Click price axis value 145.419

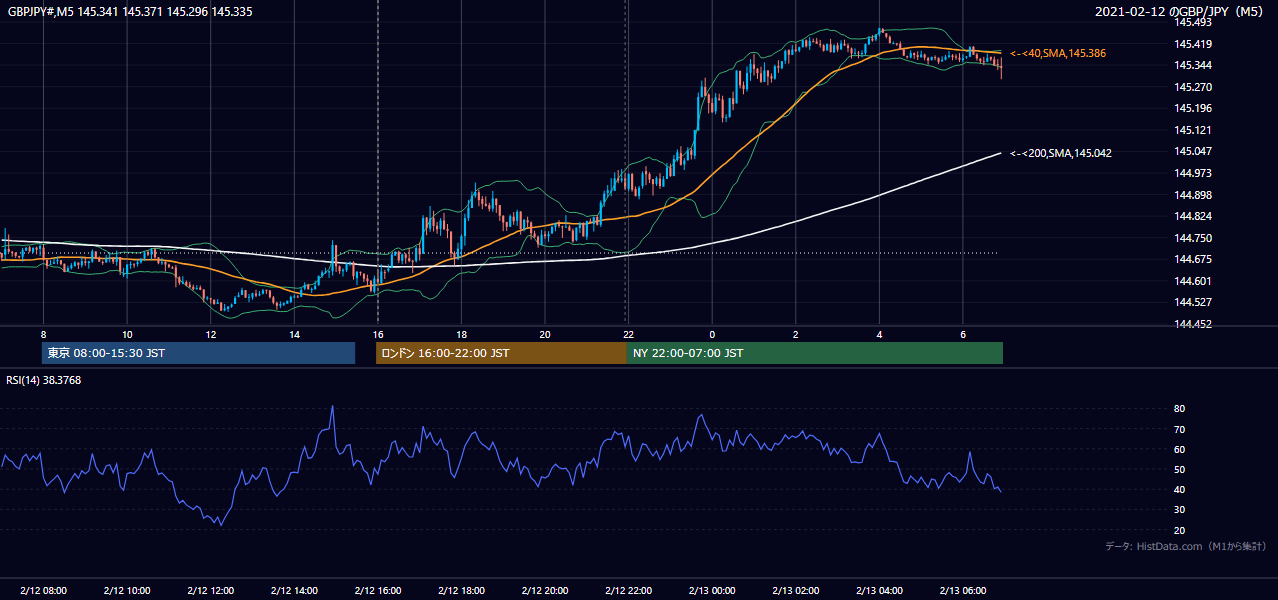(x=1193, y=44)
